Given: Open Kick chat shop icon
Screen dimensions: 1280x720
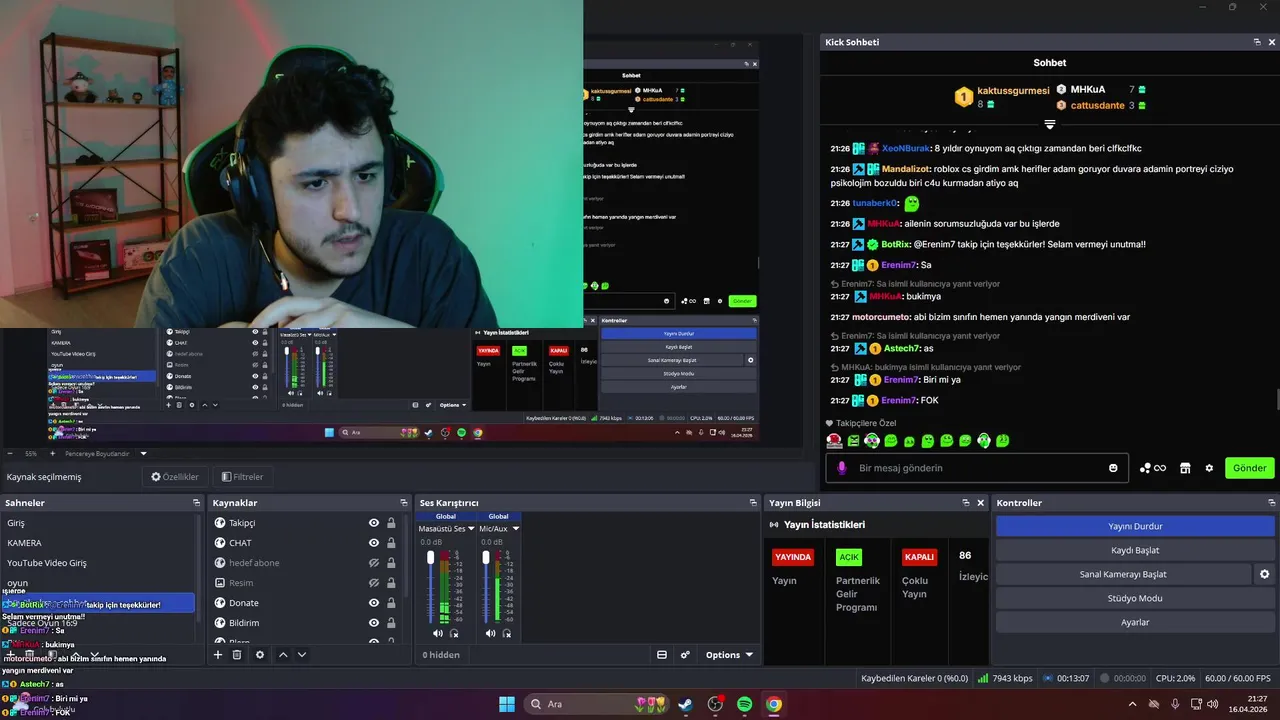Looking at the screenshot, I should 1185,468.
